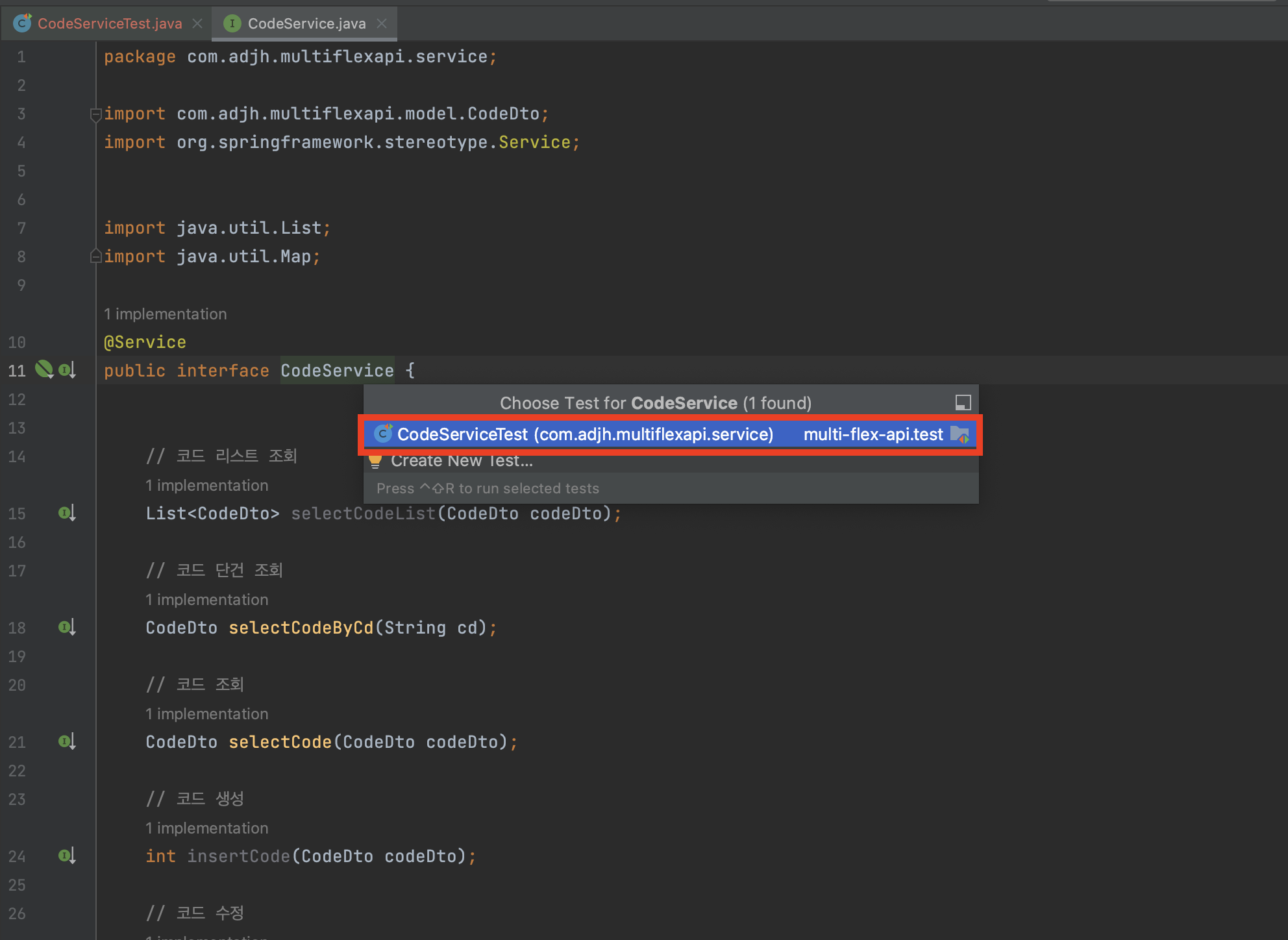Viewport: 1288px width, 940px height.
Task: Close the CodeServiceTest.java tab
Action: 197,23
